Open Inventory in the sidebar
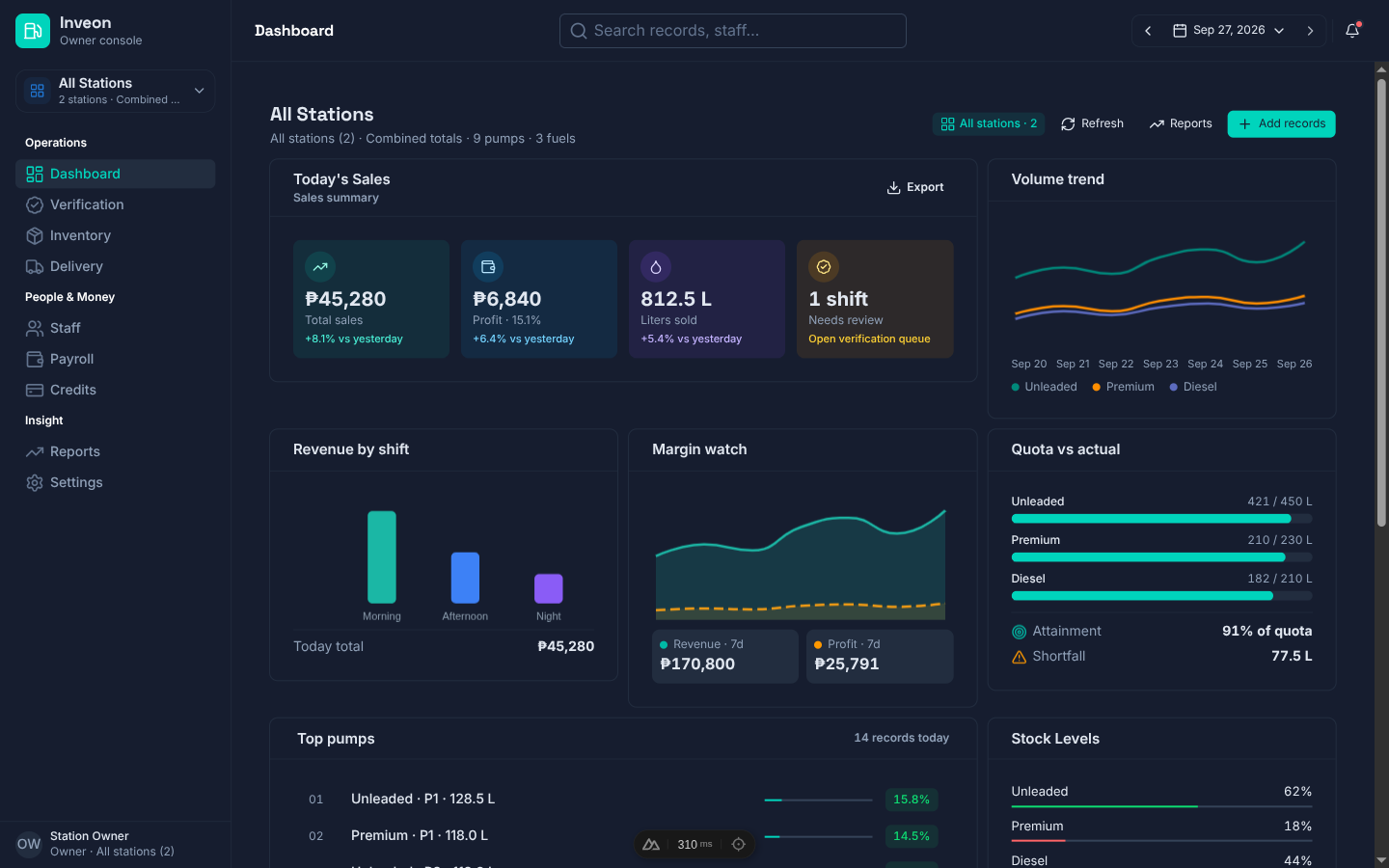Image resolution: width=1389 pixels, height=868 pixels. 115,235
